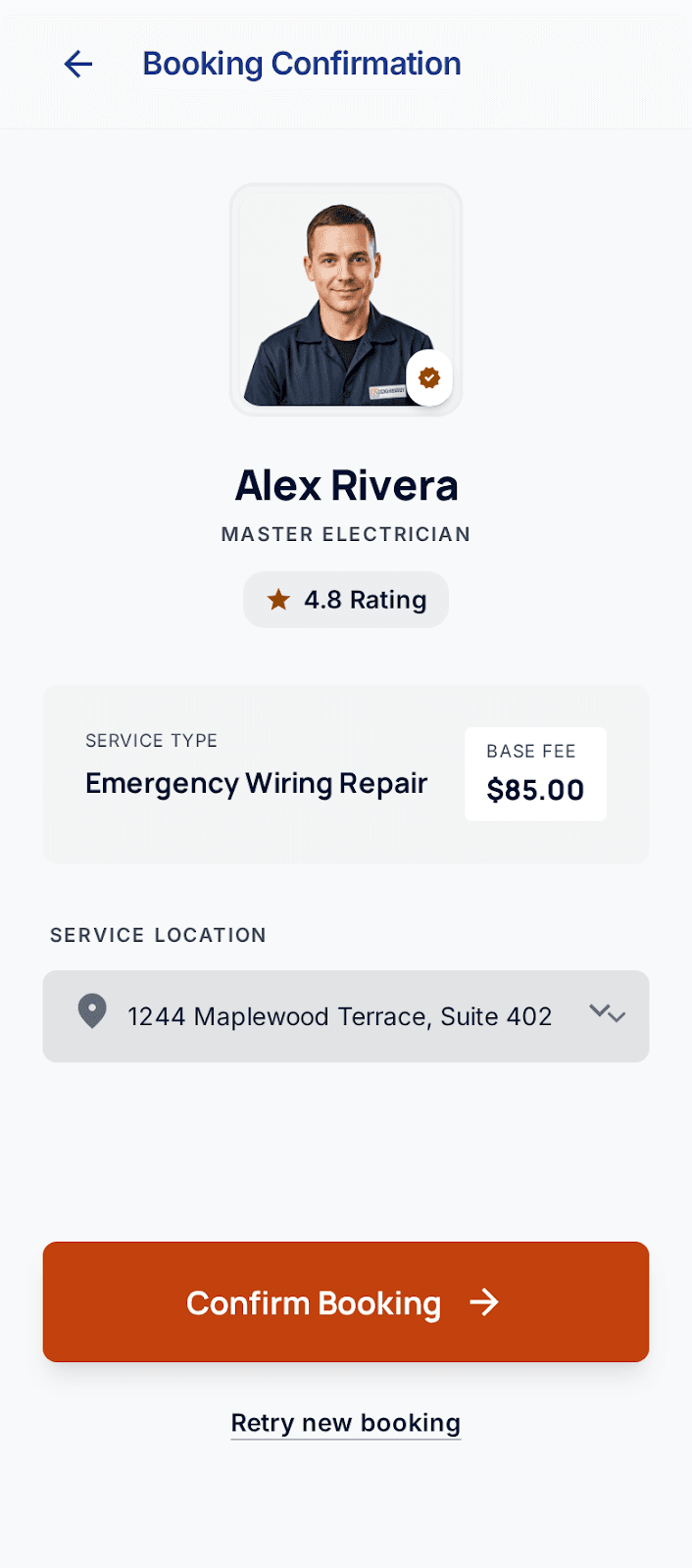Select the star icon in the rating badge
692x1568 pixels.
pos(278,599)
